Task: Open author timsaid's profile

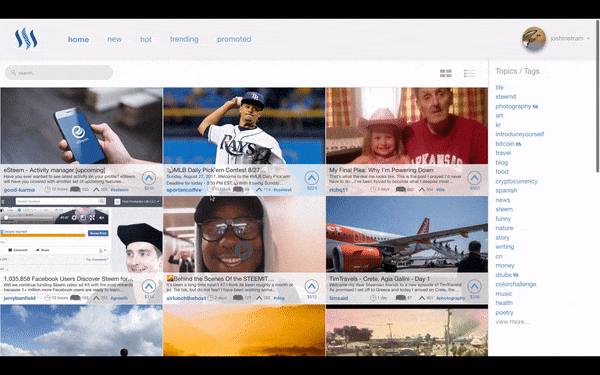Action: click(x=339, y=298)
